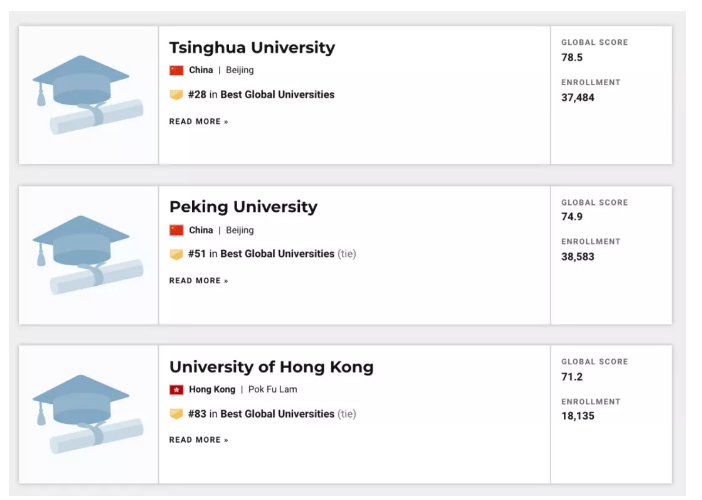The image size is (702, 500).
Task: Open the Peking University title link
Action: coord(243,207)
